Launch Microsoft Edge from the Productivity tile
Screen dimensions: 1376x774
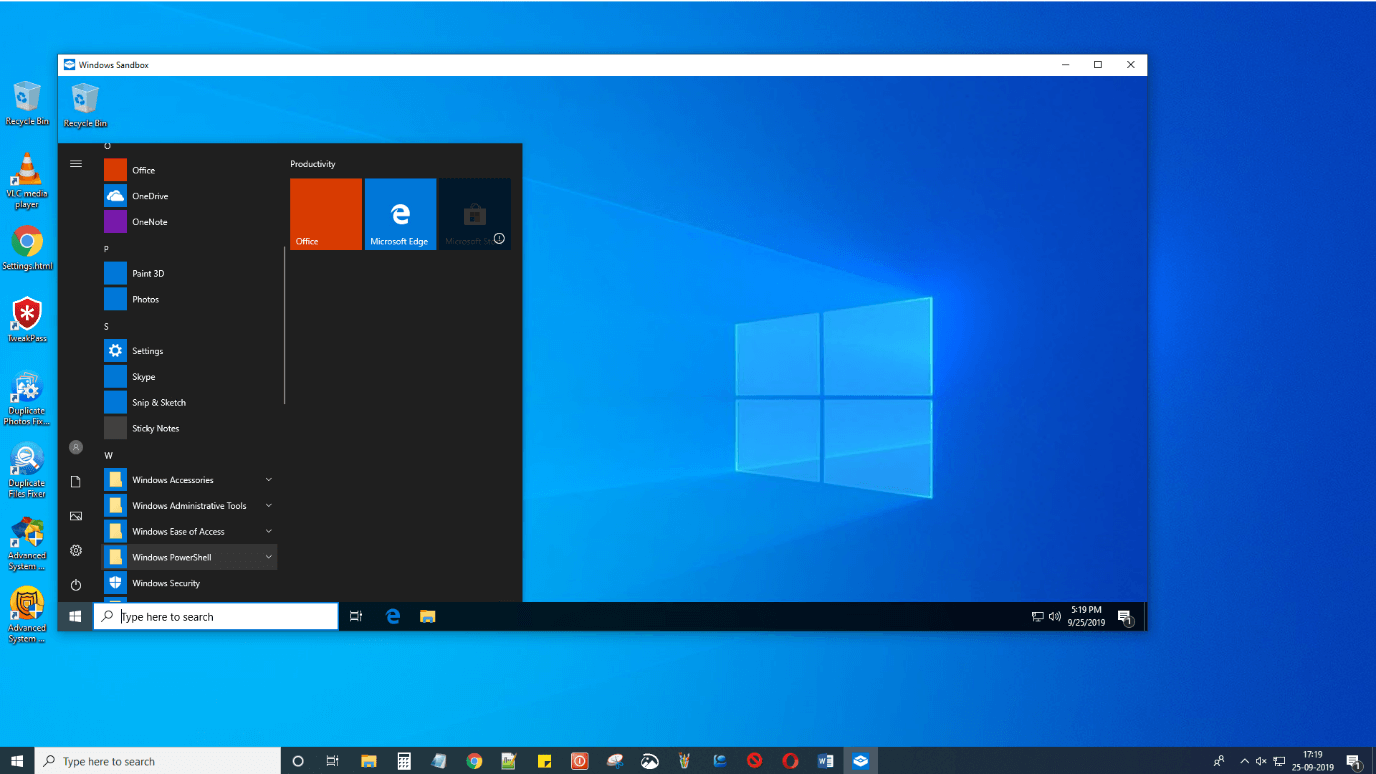400,213
